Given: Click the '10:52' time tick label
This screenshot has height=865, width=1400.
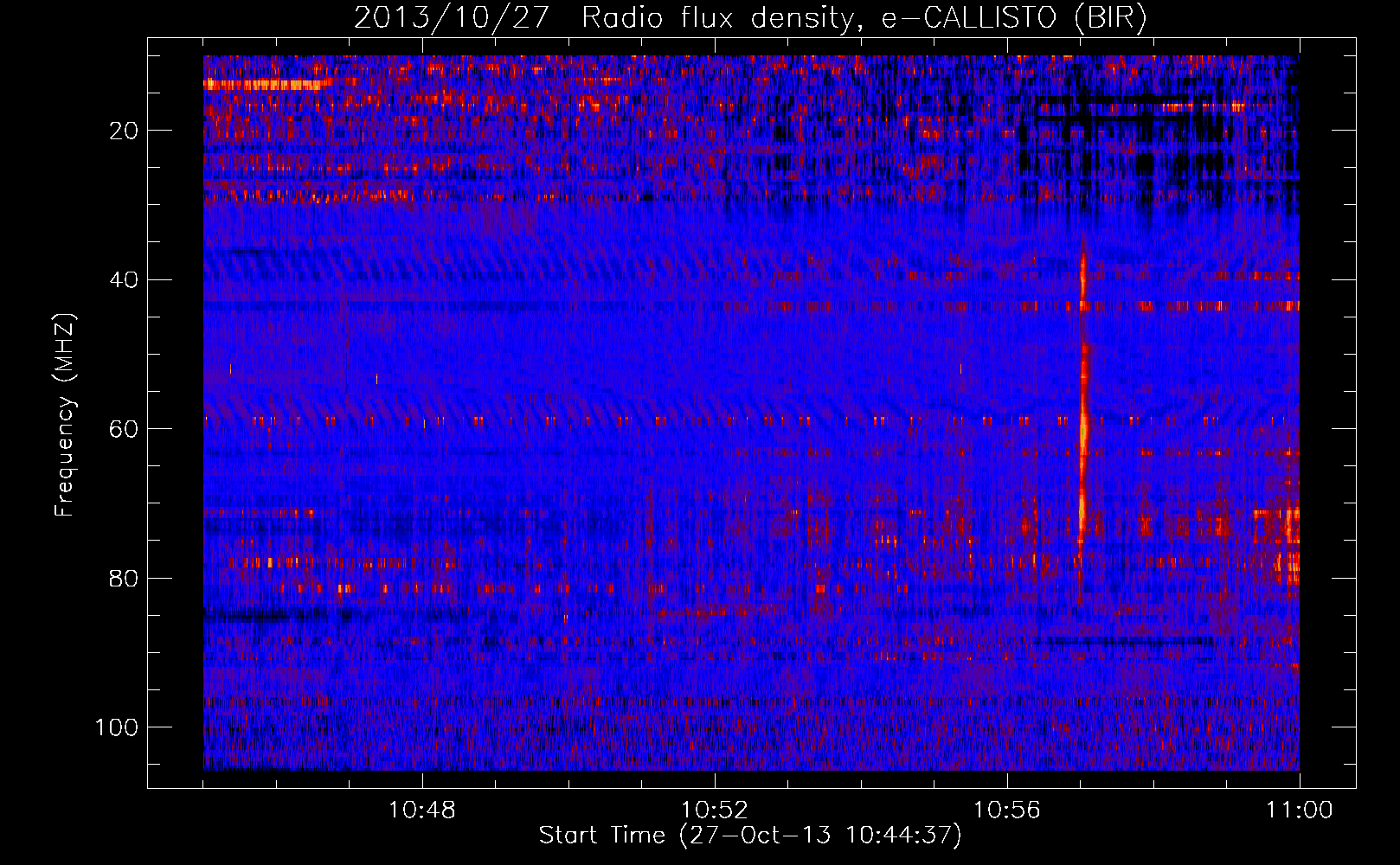Looking at the screenshot, I should tap(715, 811).
